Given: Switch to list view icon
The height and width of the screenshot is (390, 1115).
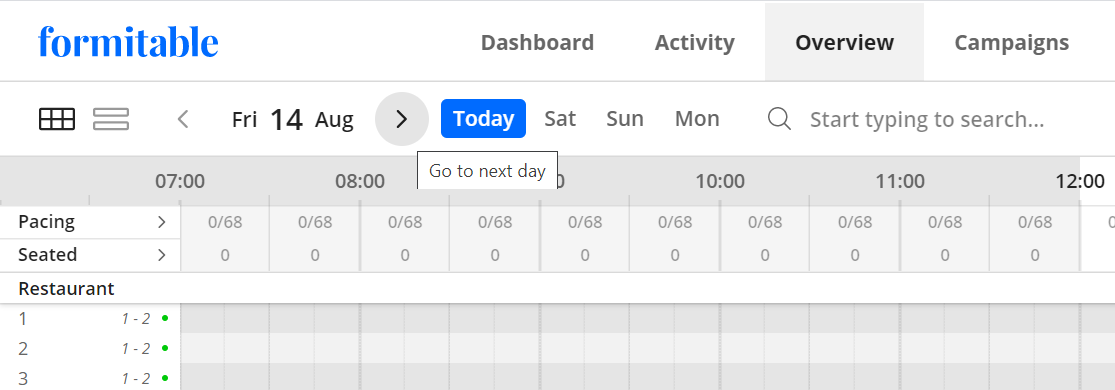Looking at the screenshot, I should point(111,119).
